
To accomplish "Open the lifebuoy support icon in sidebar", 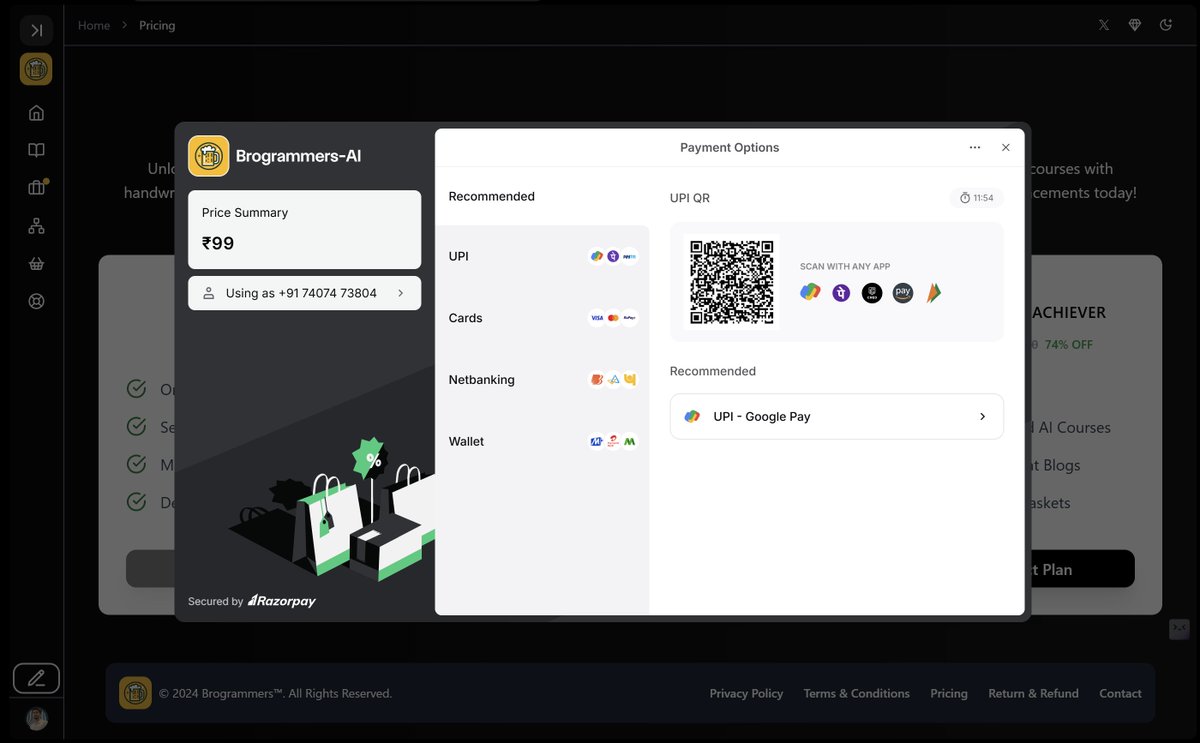I will click(36, 301).
